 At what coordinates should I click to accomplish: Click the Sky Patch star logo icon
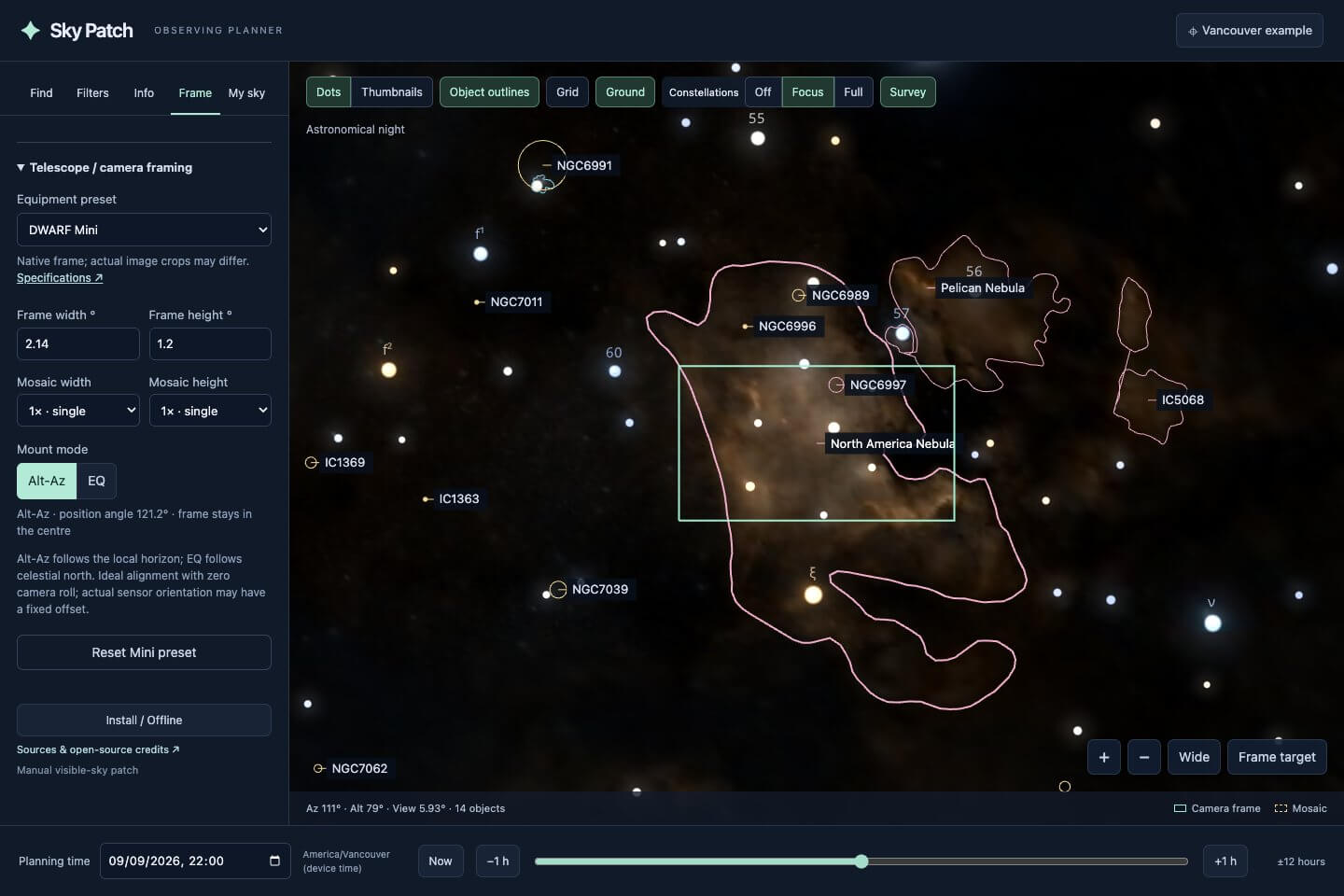pos(31,31)
